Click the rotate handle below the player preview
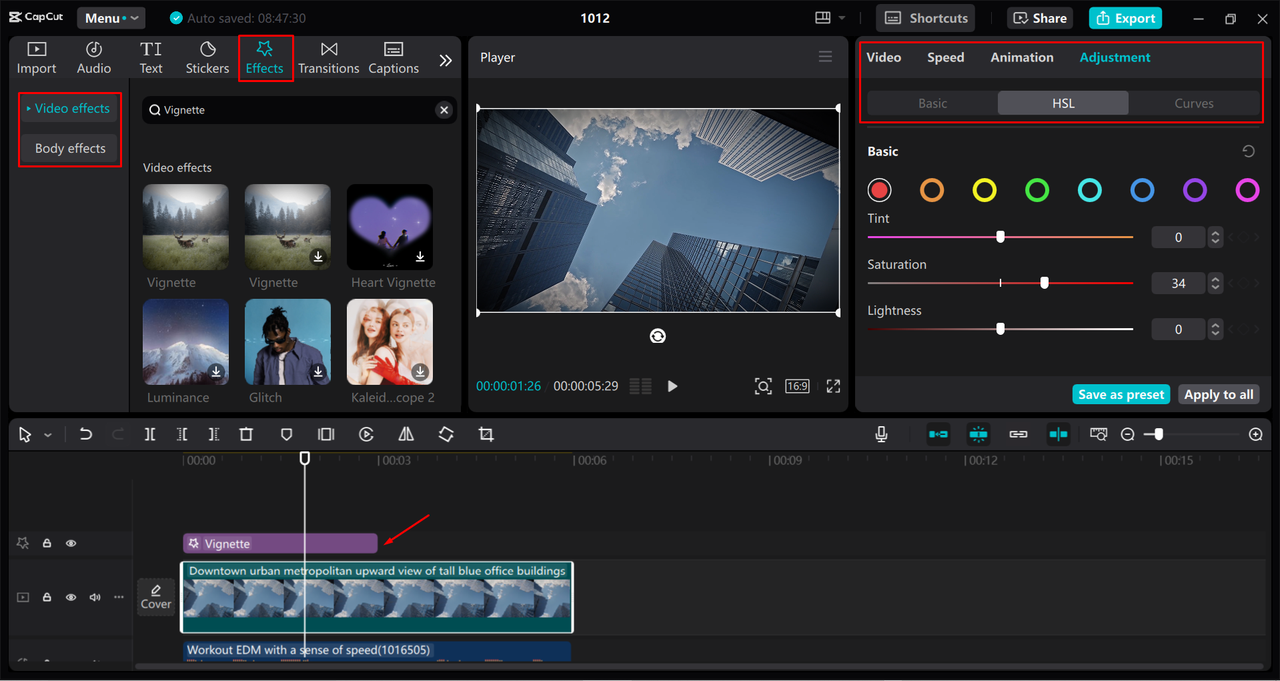Image resolution: width=1280 pixels, height=681 pixels. [x=658, y=336]
